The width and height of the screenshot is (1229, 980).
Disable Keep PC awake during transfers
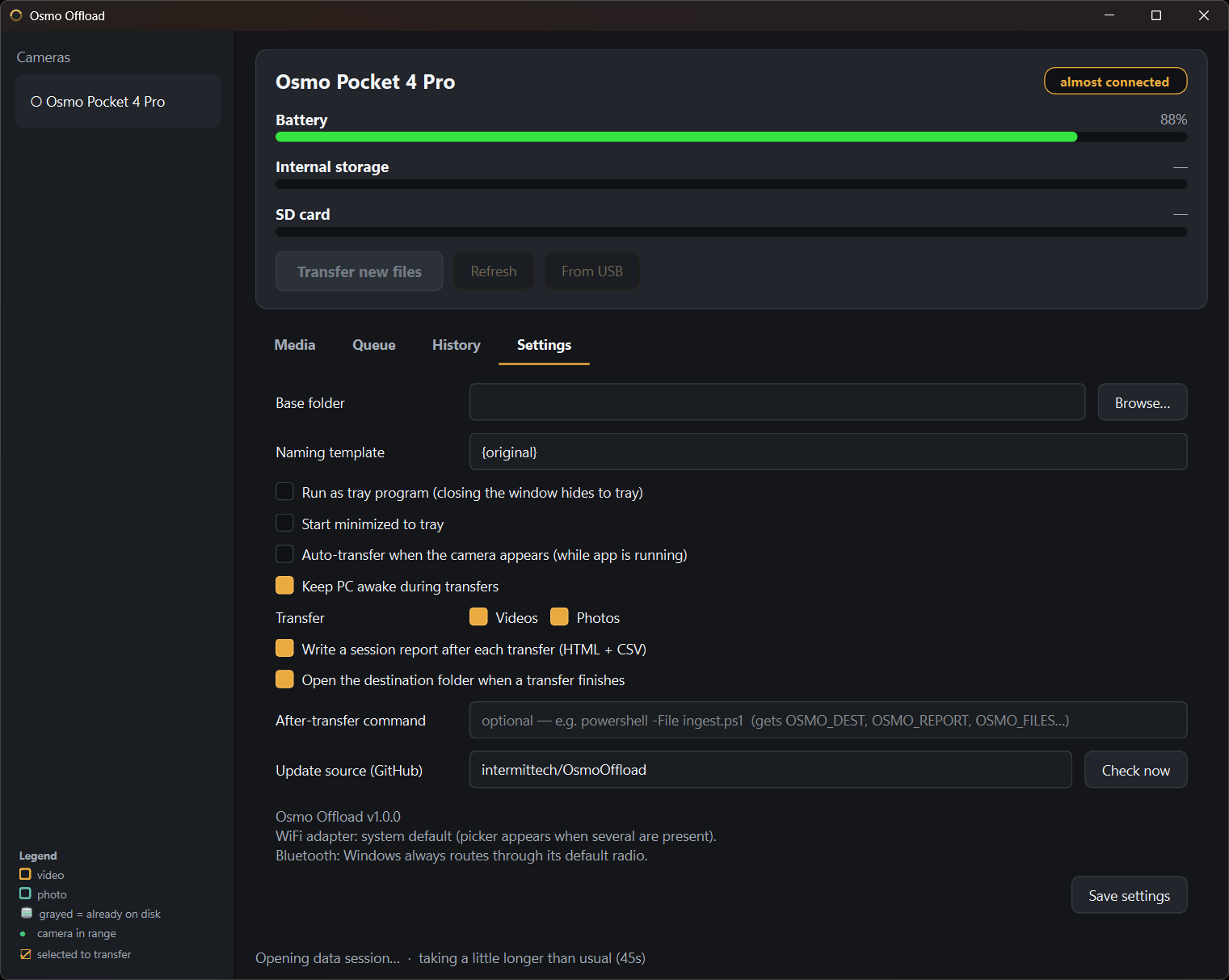tap(284, 586)
